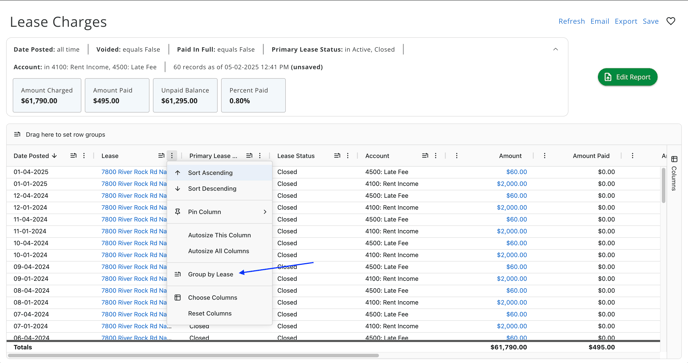Click date cell 11-04-2024
This screenshot has height=363, width=688.
coord(31,219)
